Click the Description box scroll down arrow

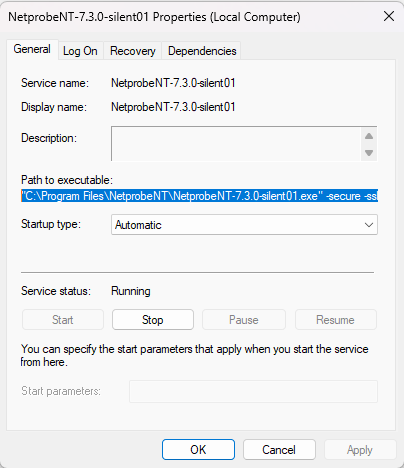(x=369, y=153)
